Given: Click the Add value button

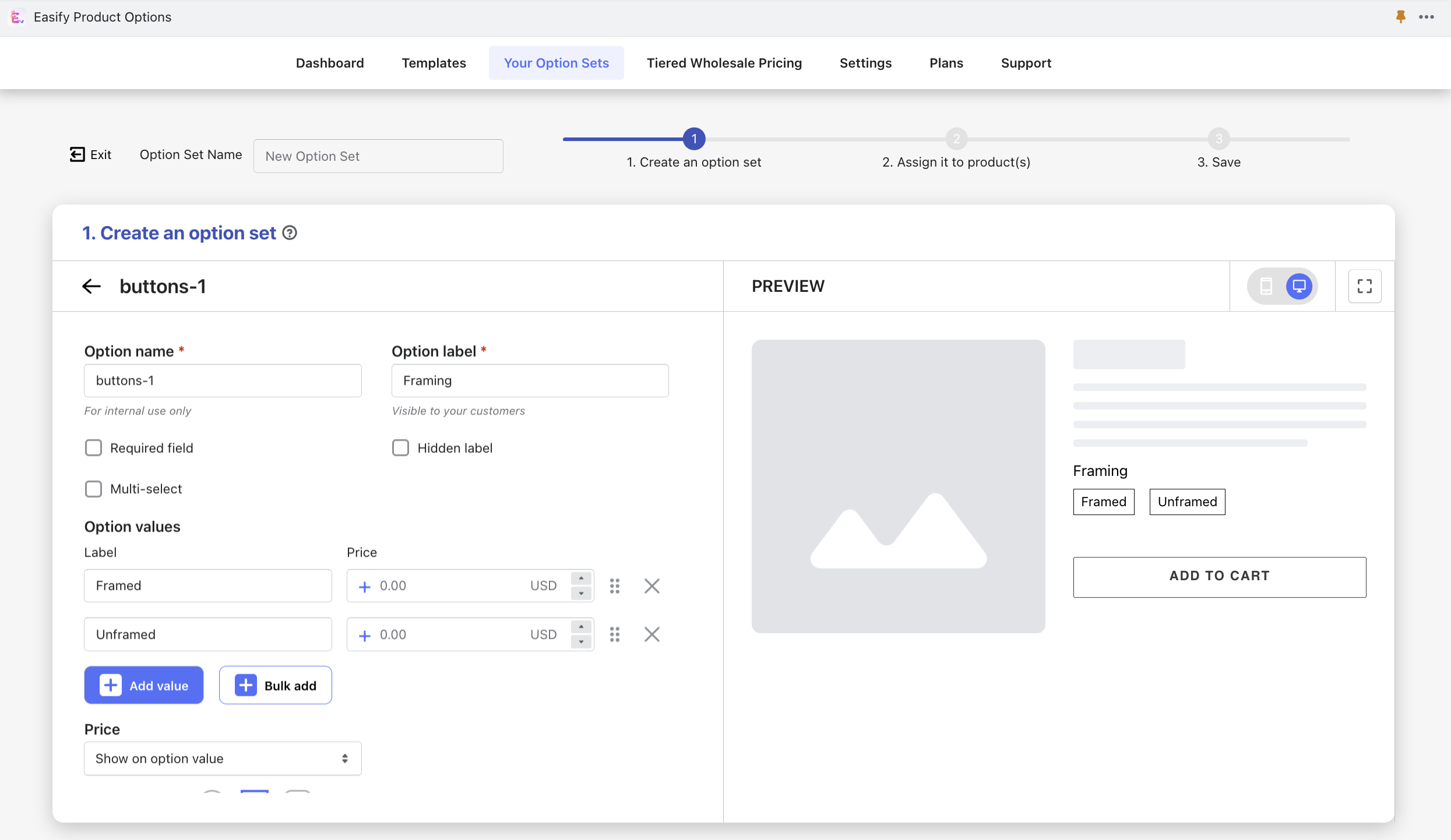Looking at the screenshot, I should pyautogui.click(x=144, y=686).
